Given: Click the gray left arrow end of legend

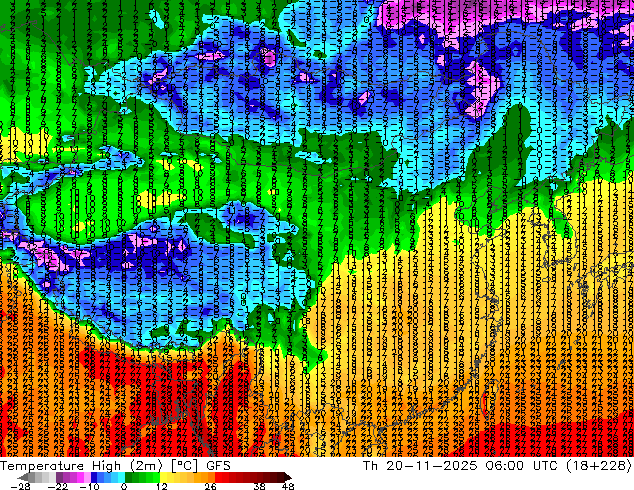Looking at the screenshot, I should [23, 477].
